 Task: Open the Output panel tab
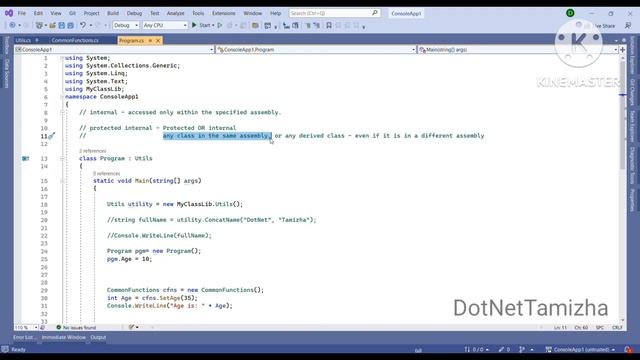pyautogui.click(x=98, y=338)
